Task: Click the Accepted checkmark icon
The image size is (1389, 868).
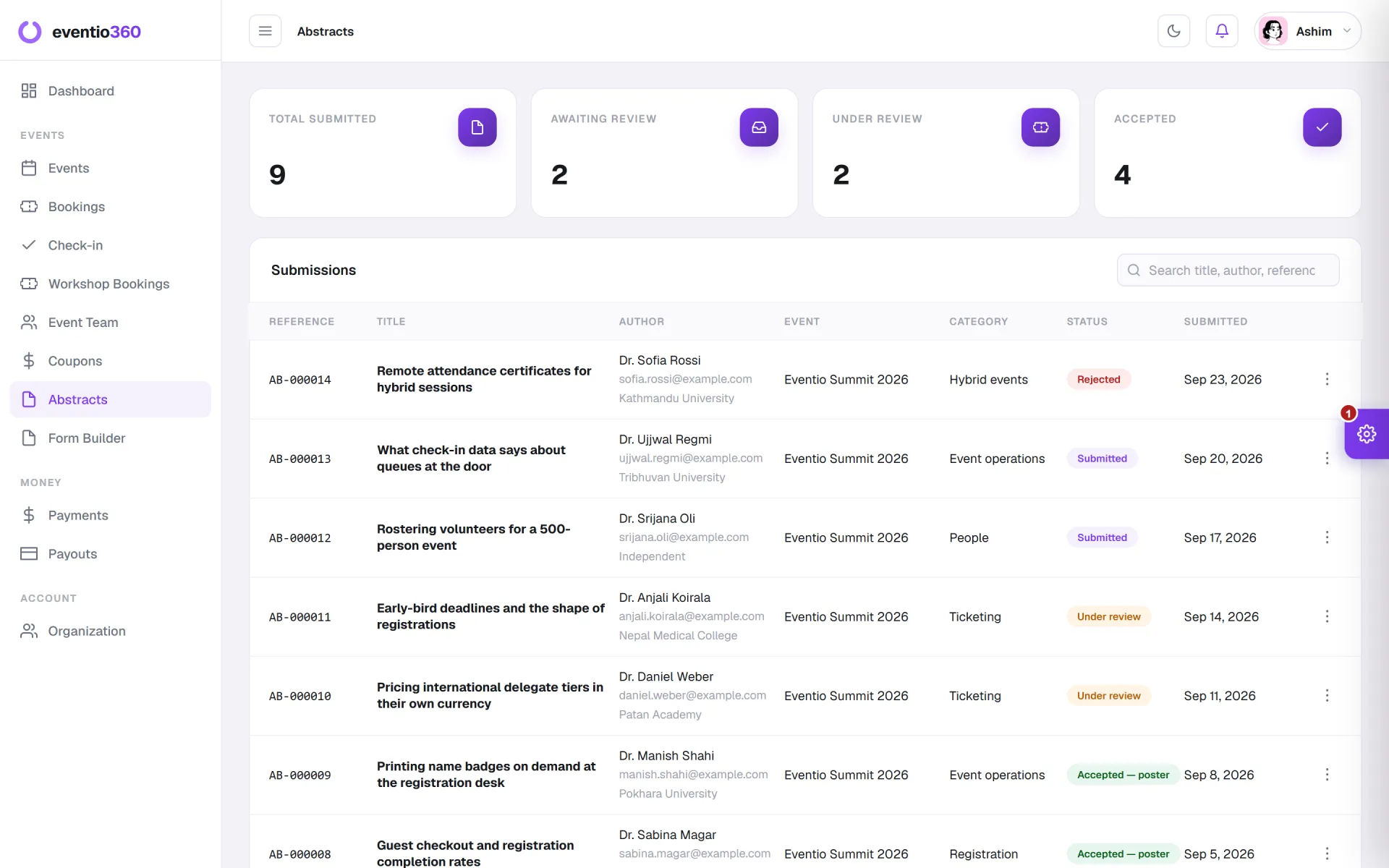Action: [1322, 127]
